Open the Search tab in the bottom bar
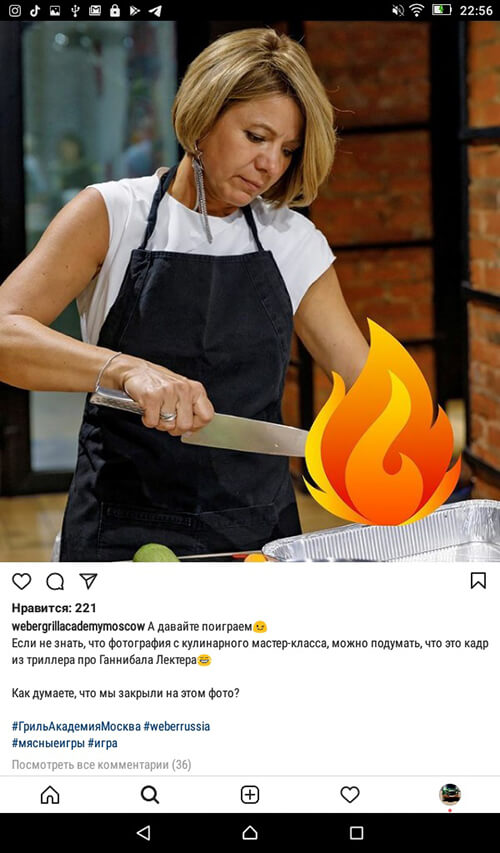Viewport: 500px width, 853px height. pyautogui.click(x=150, y=795)
